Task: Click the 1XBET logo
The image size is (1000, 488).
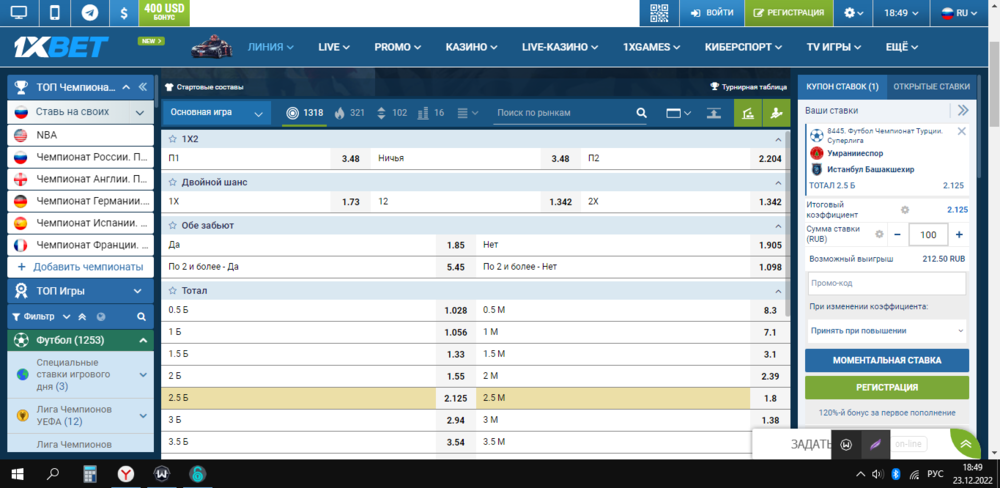Action: (62, 47)
